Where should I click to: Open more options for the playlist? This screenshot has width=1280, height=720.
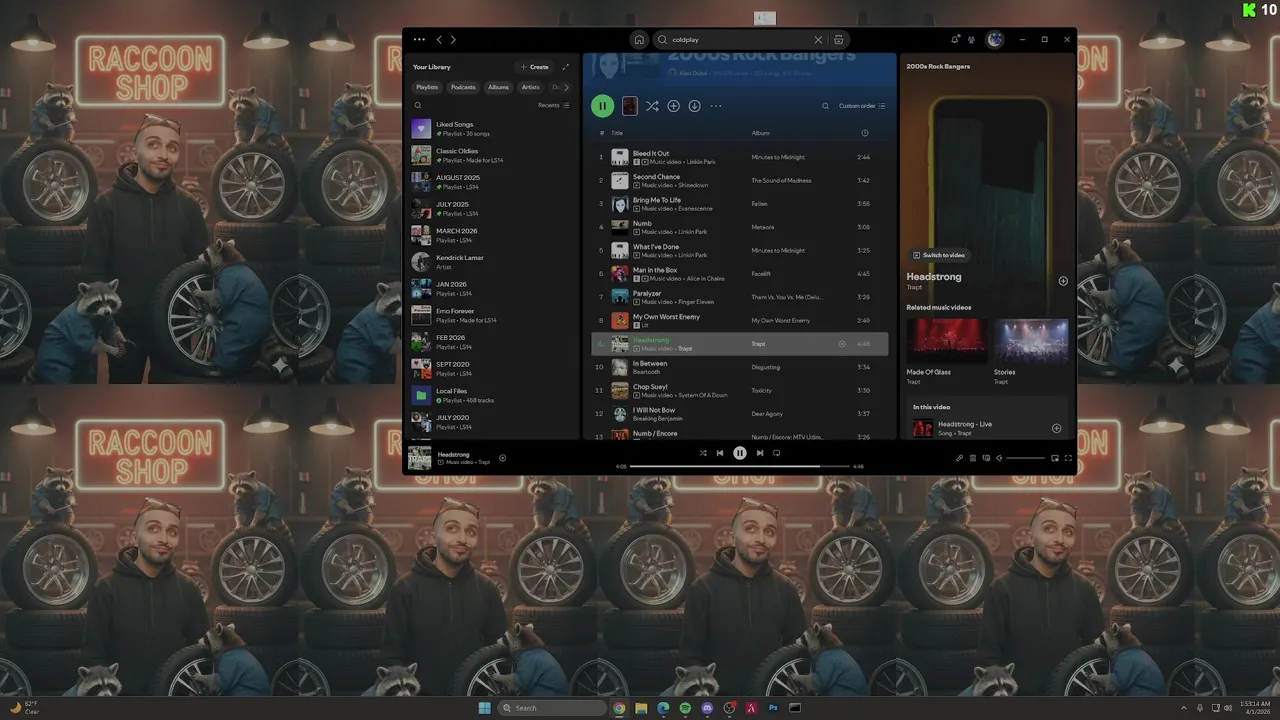pyautogui.click(x=716, y=106)
